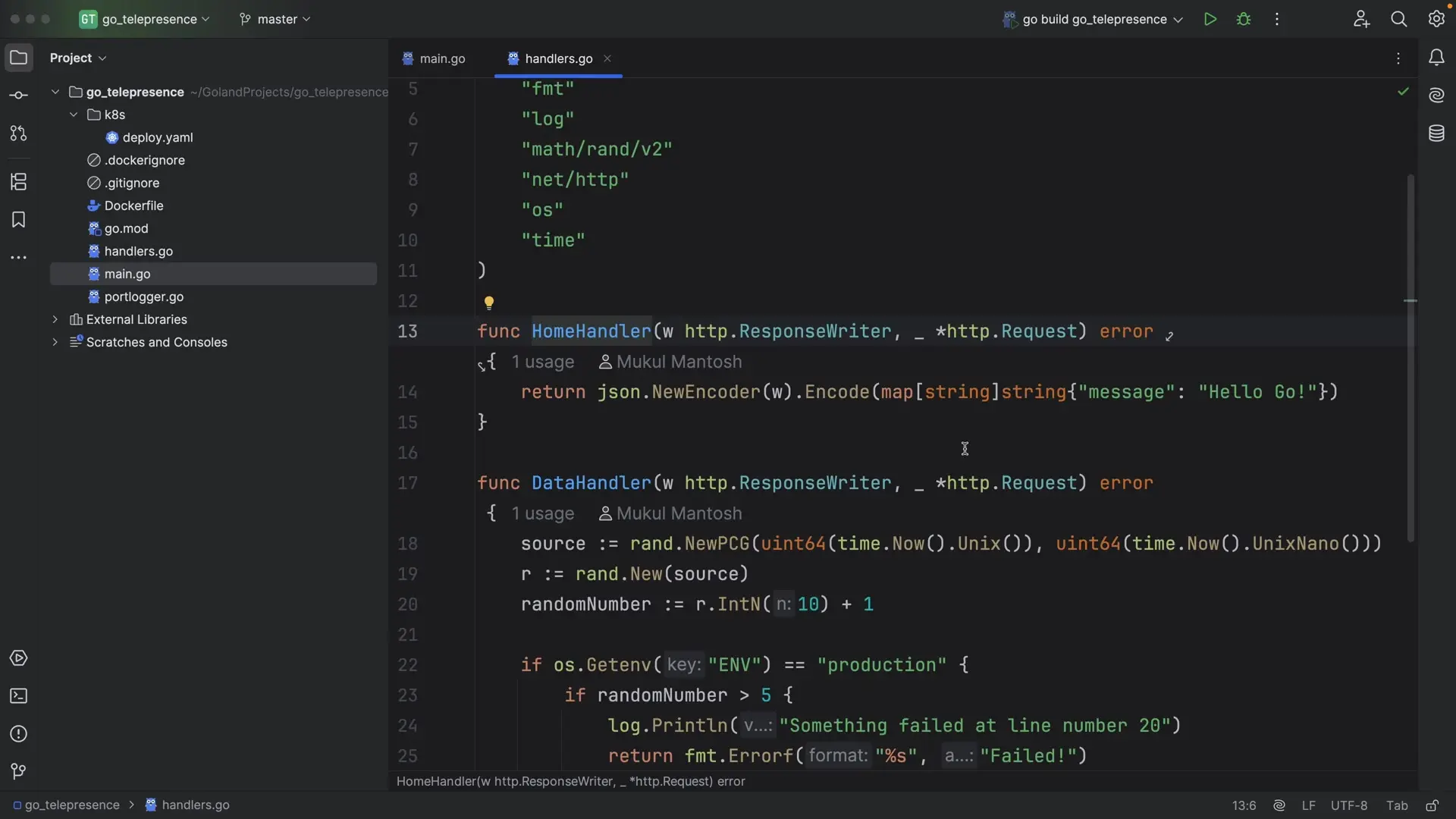Viewport: 1456px width, 819px height.
Task: Open the Commit tool window
Action: click(x=19, y=96)
